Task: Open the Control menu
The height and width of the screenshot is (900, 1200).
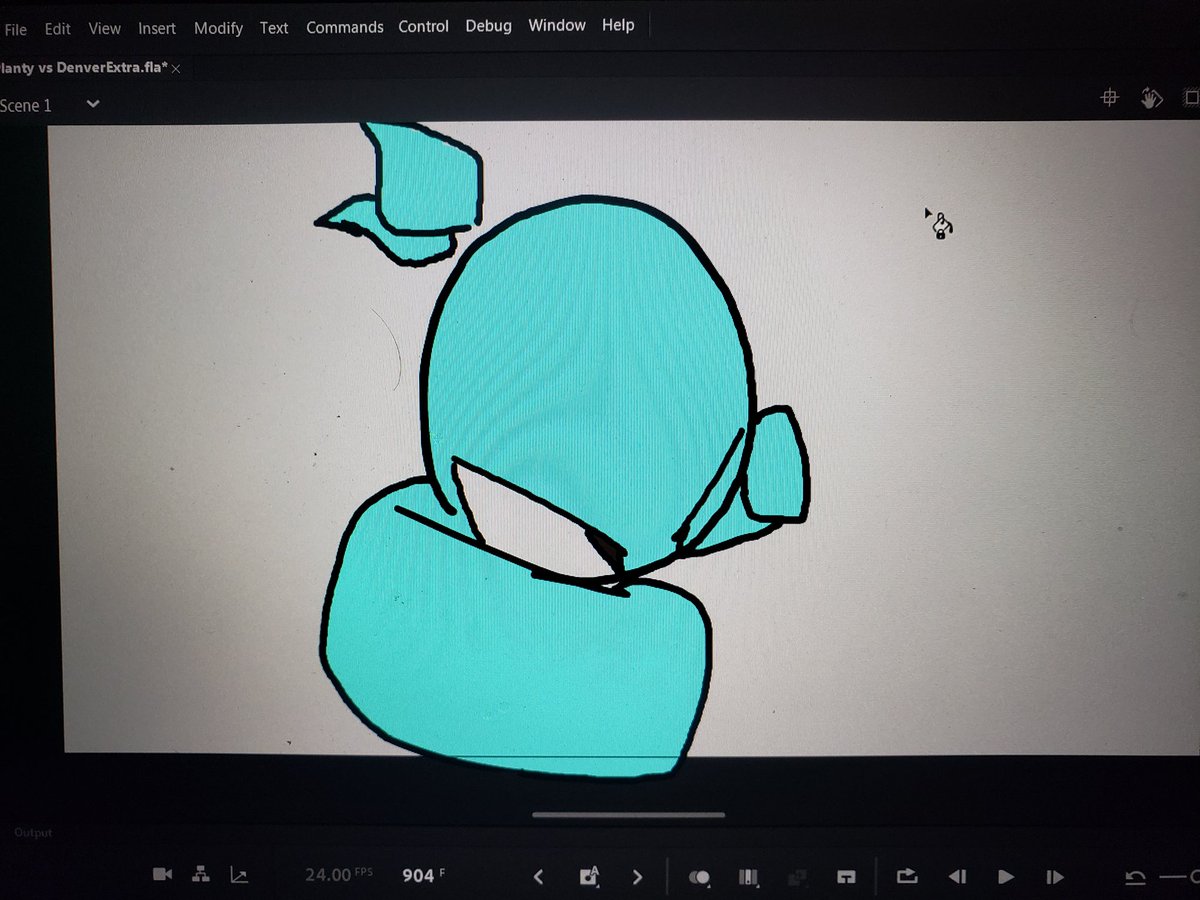Action: click(x=424, y=26)
